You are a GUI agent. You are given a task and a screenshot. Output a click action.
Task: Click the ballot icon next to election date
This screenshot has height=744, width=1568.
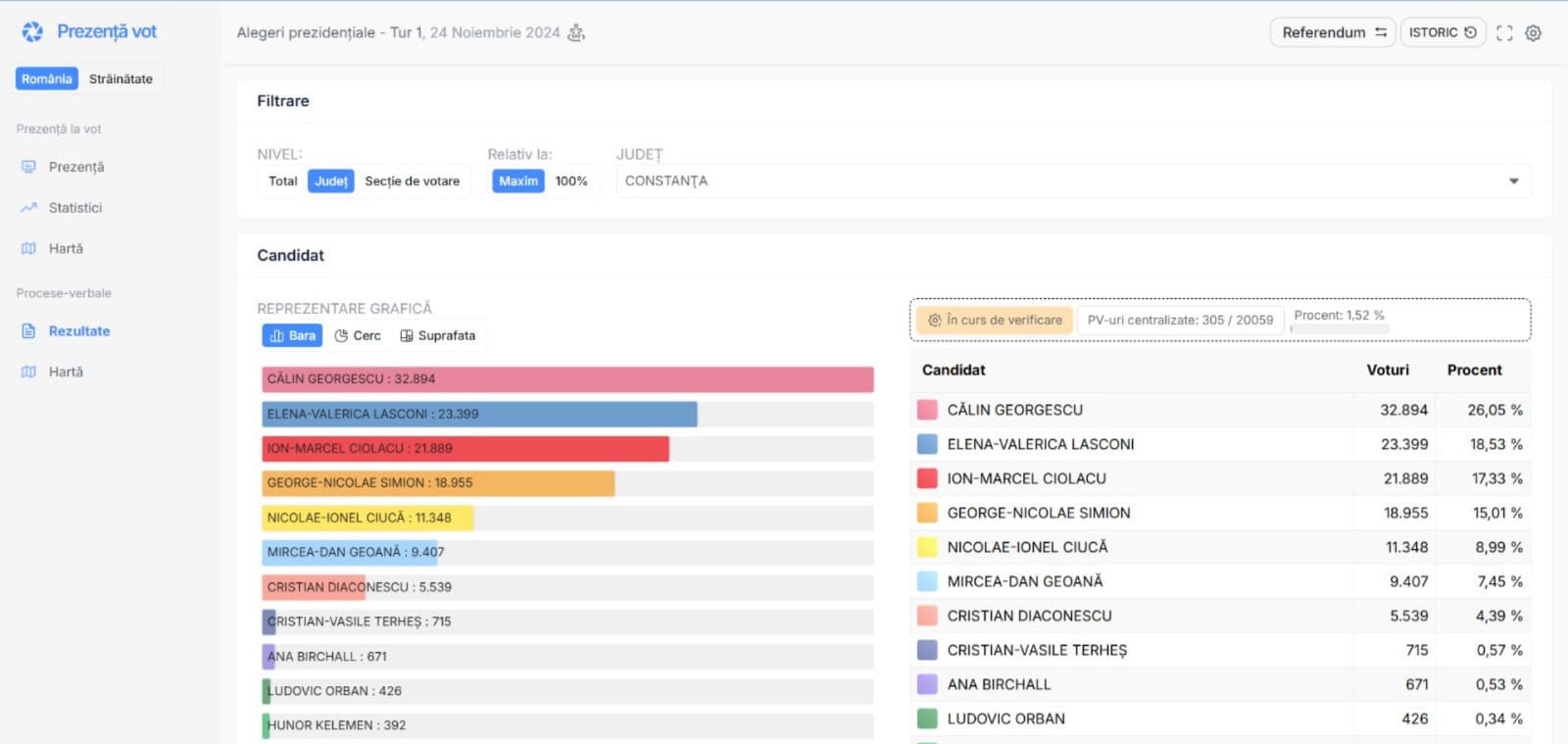click(x=576, y=32)
